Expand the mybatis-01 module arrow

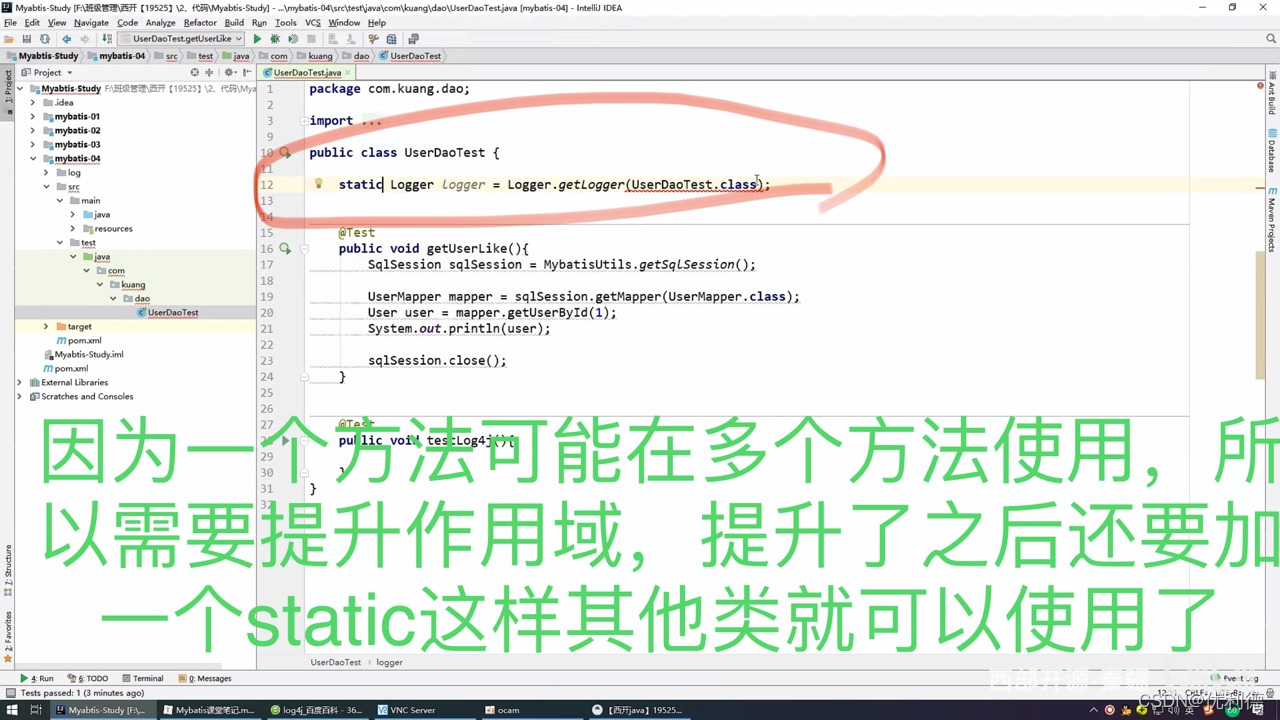[x=33, y=116]
